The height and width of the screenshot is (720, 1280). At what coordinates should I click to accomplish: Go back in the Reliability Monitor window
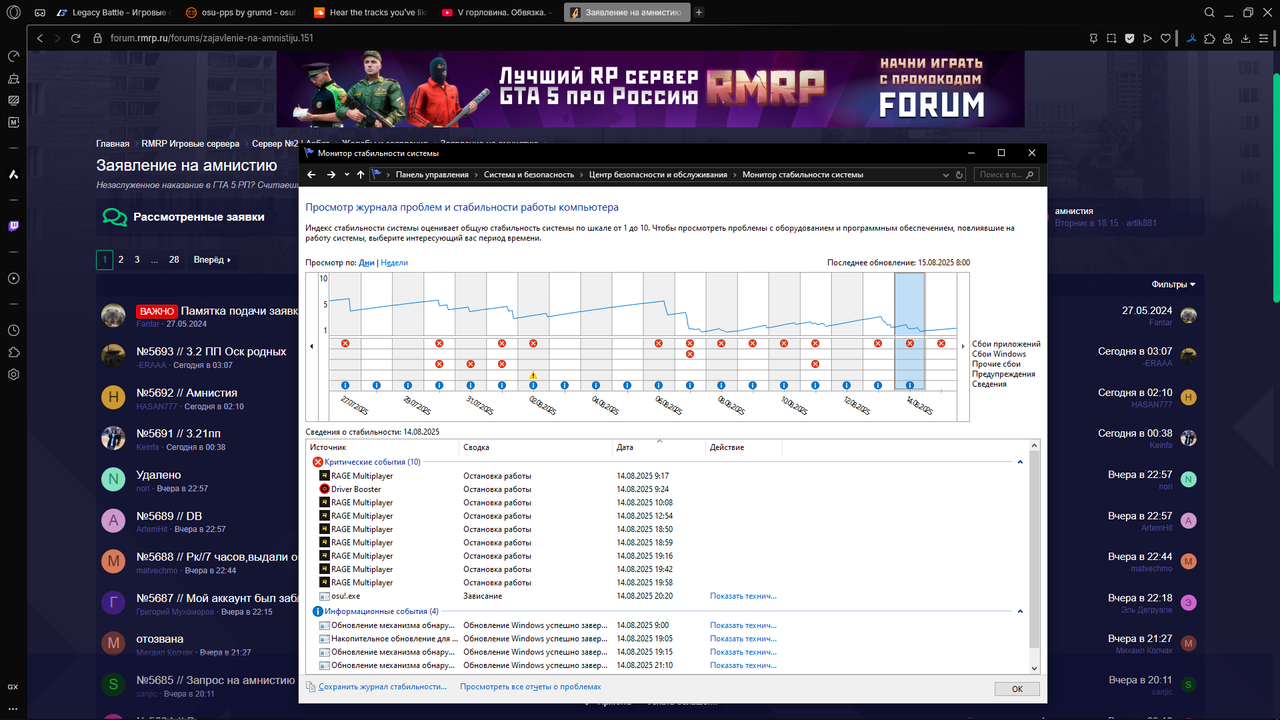click(311, 174)
